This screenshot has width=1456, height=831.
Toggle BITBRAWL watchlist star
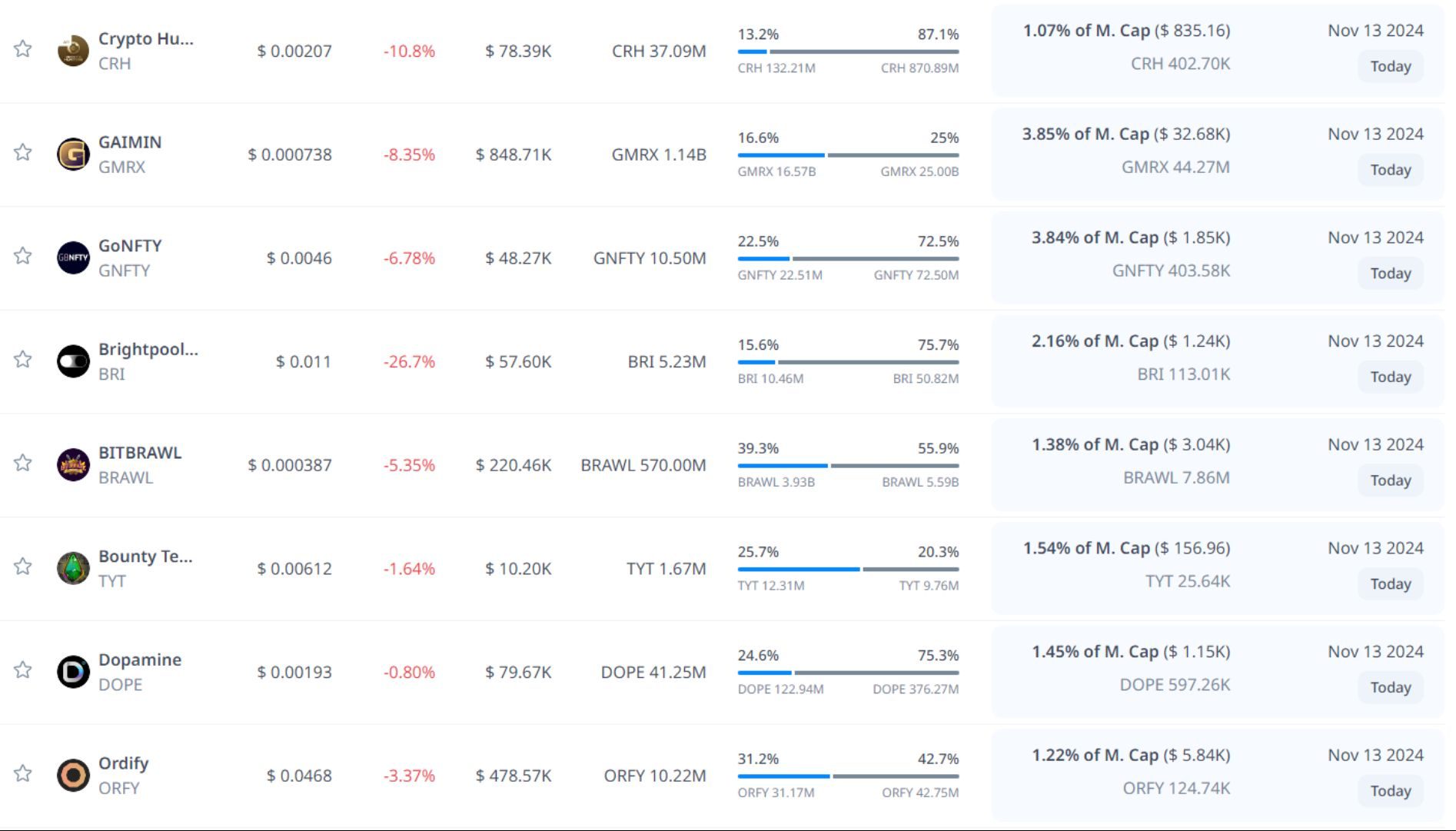coord(23,463)
